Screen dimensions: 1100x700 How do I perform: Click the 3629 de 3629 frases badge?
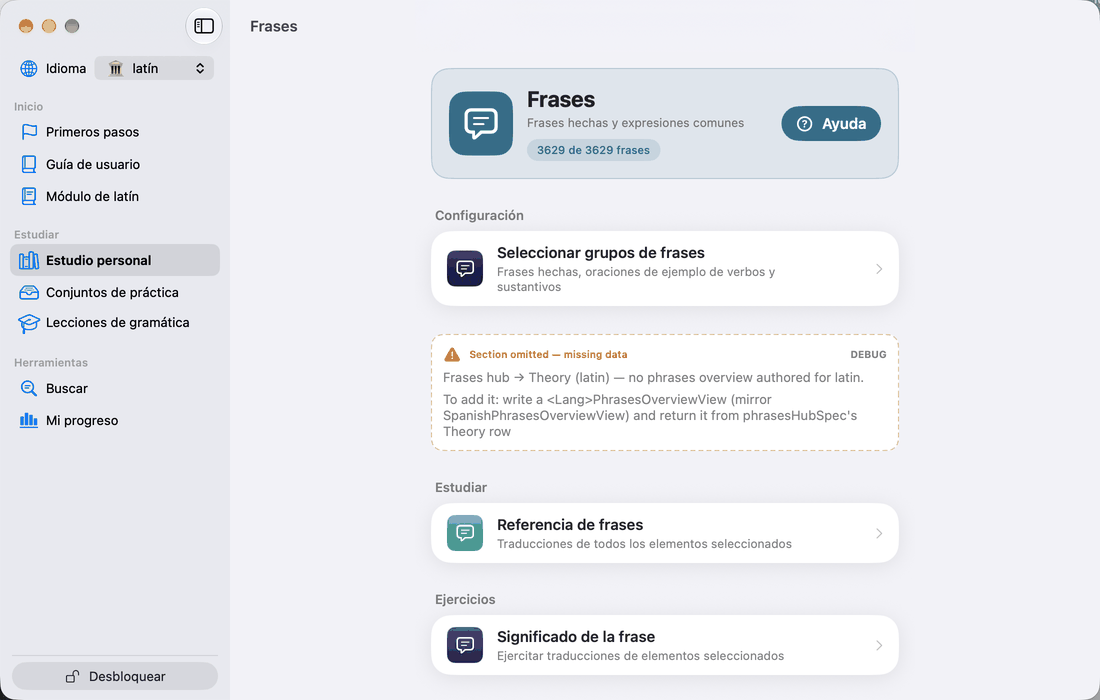tap(593, 150)
